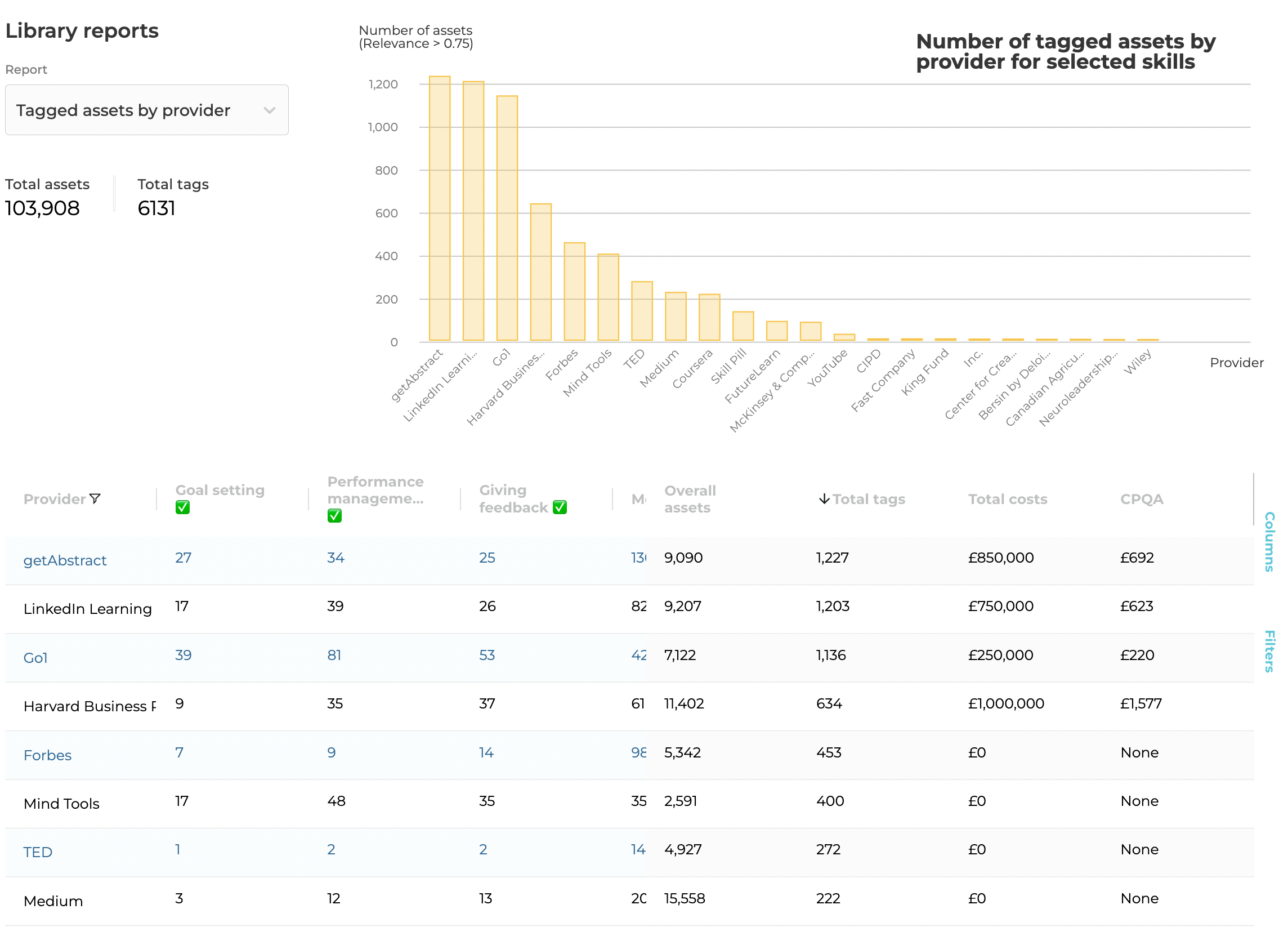Click Go1's Giving feedback value 53
The image size is (1288, 927).
point(487,656)
